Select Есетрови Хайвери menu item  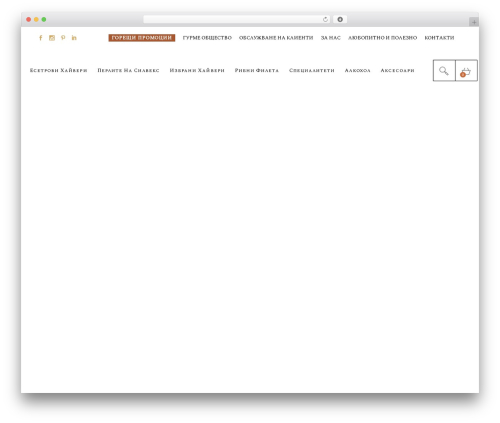59,70
